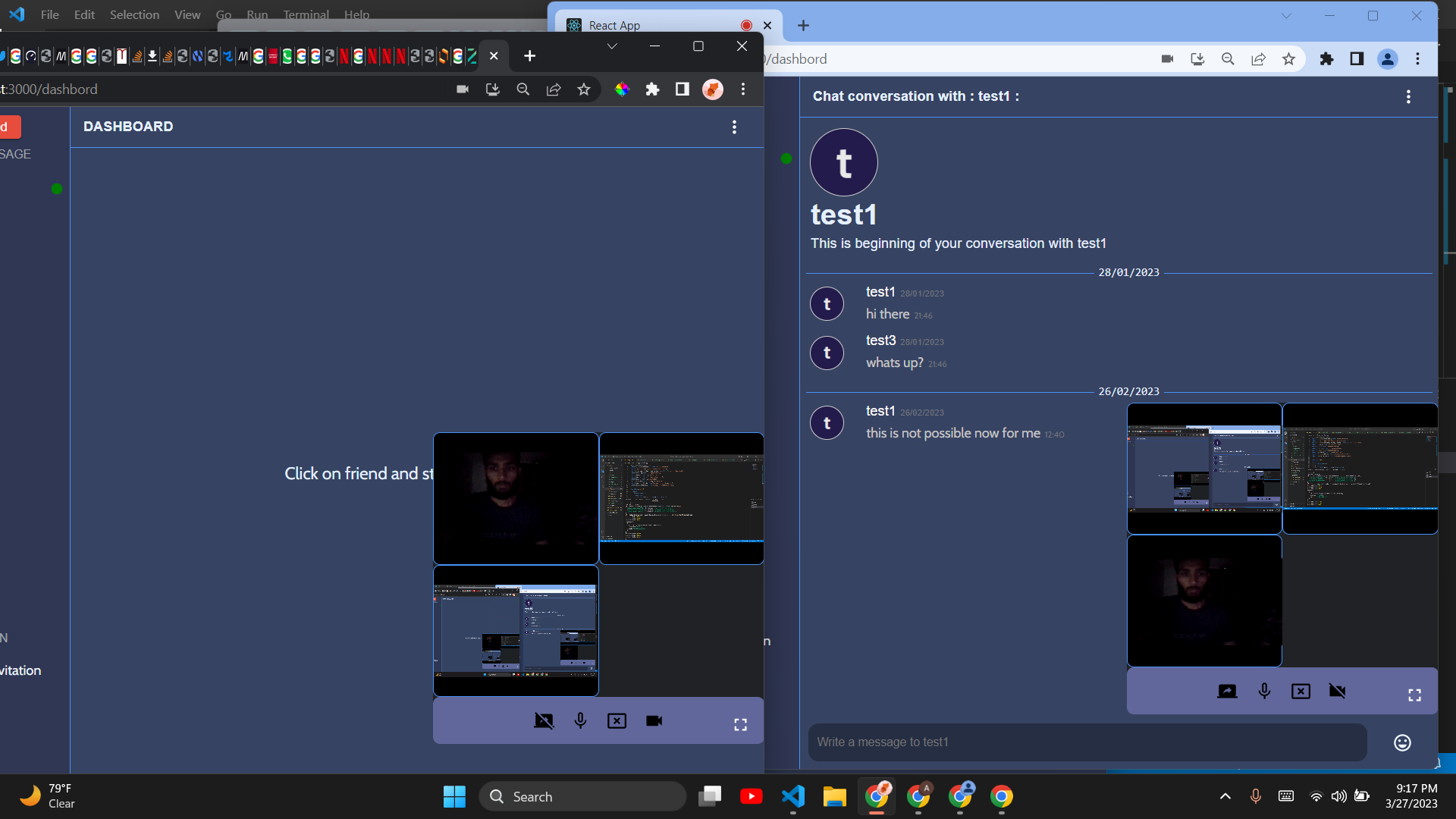Mute the microphone in the dashboard call controls

(580, 720)
